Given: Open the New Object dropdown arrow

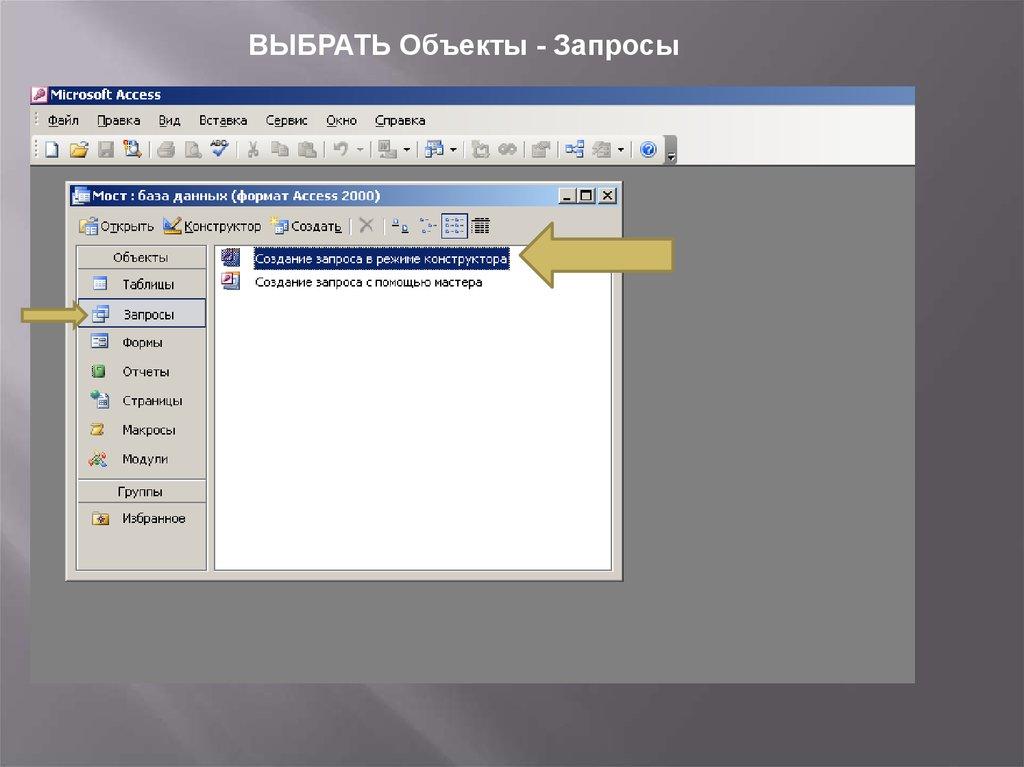Looking at the screenshot, I should click(620, 150).
